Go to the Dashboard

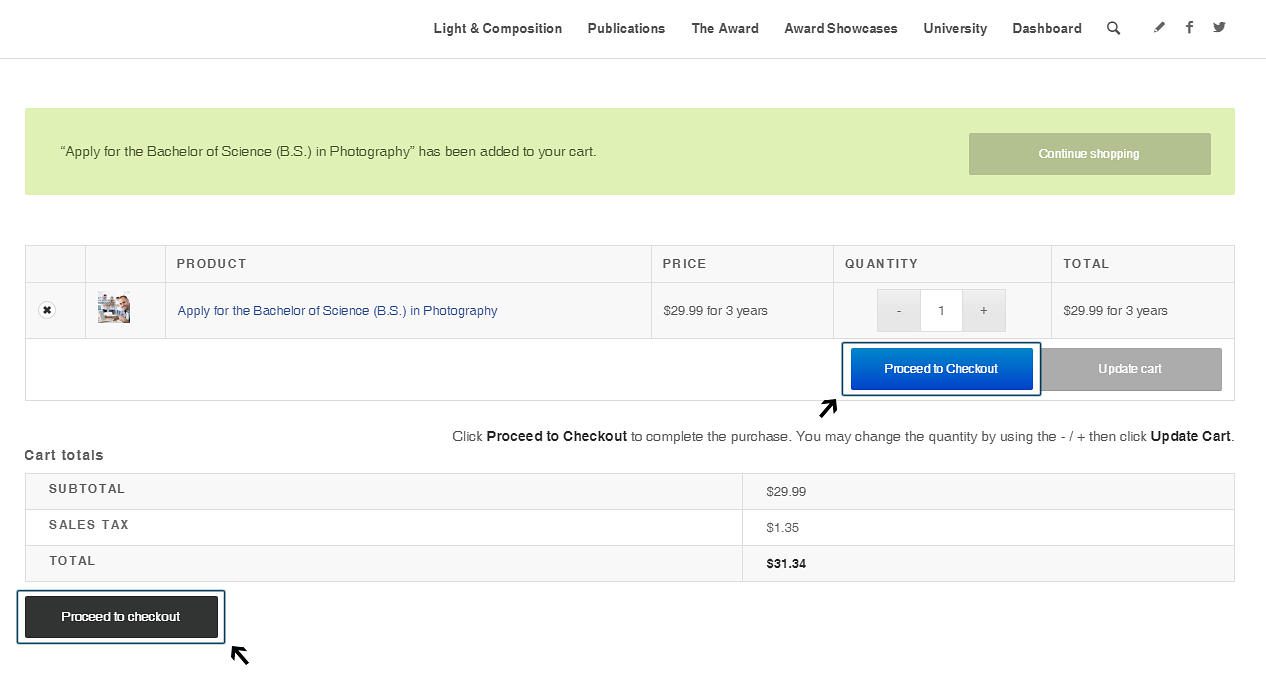point(1046,28)
